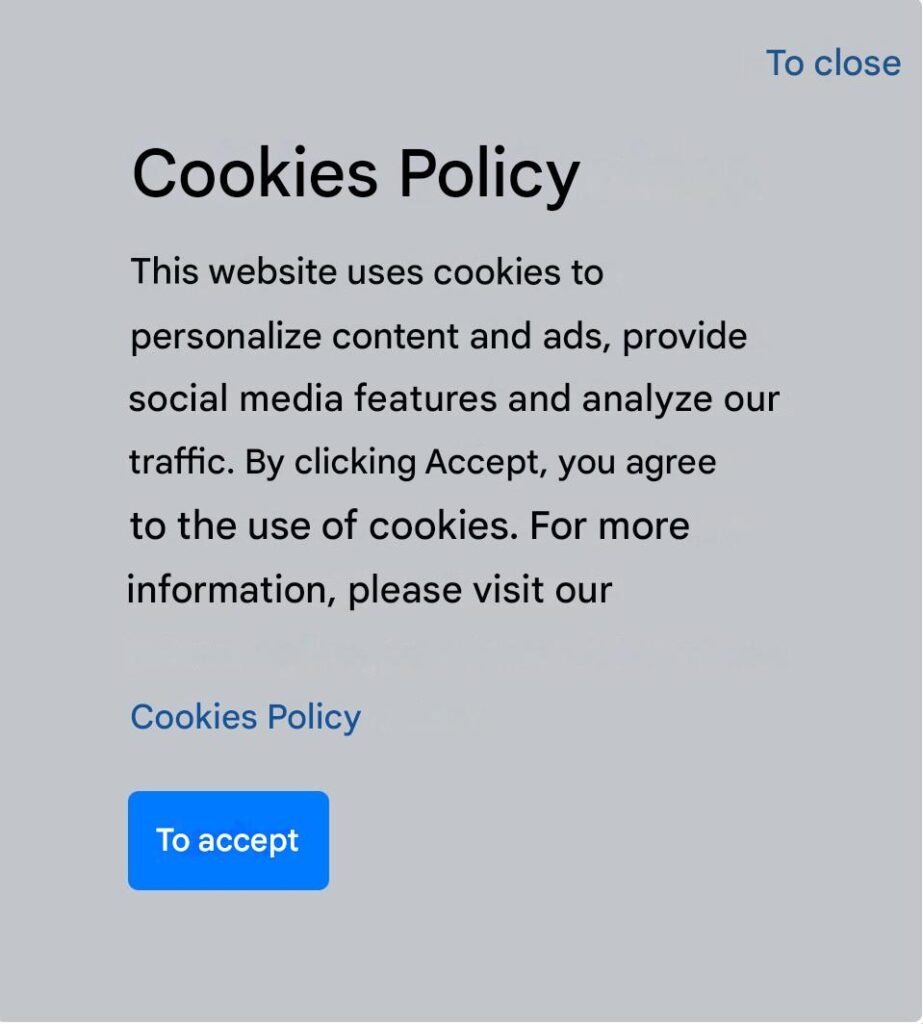This screenshot has width=923, height=1024.
Task: Click the word 'Policy' in the large heading
Action: click(489, 174)
